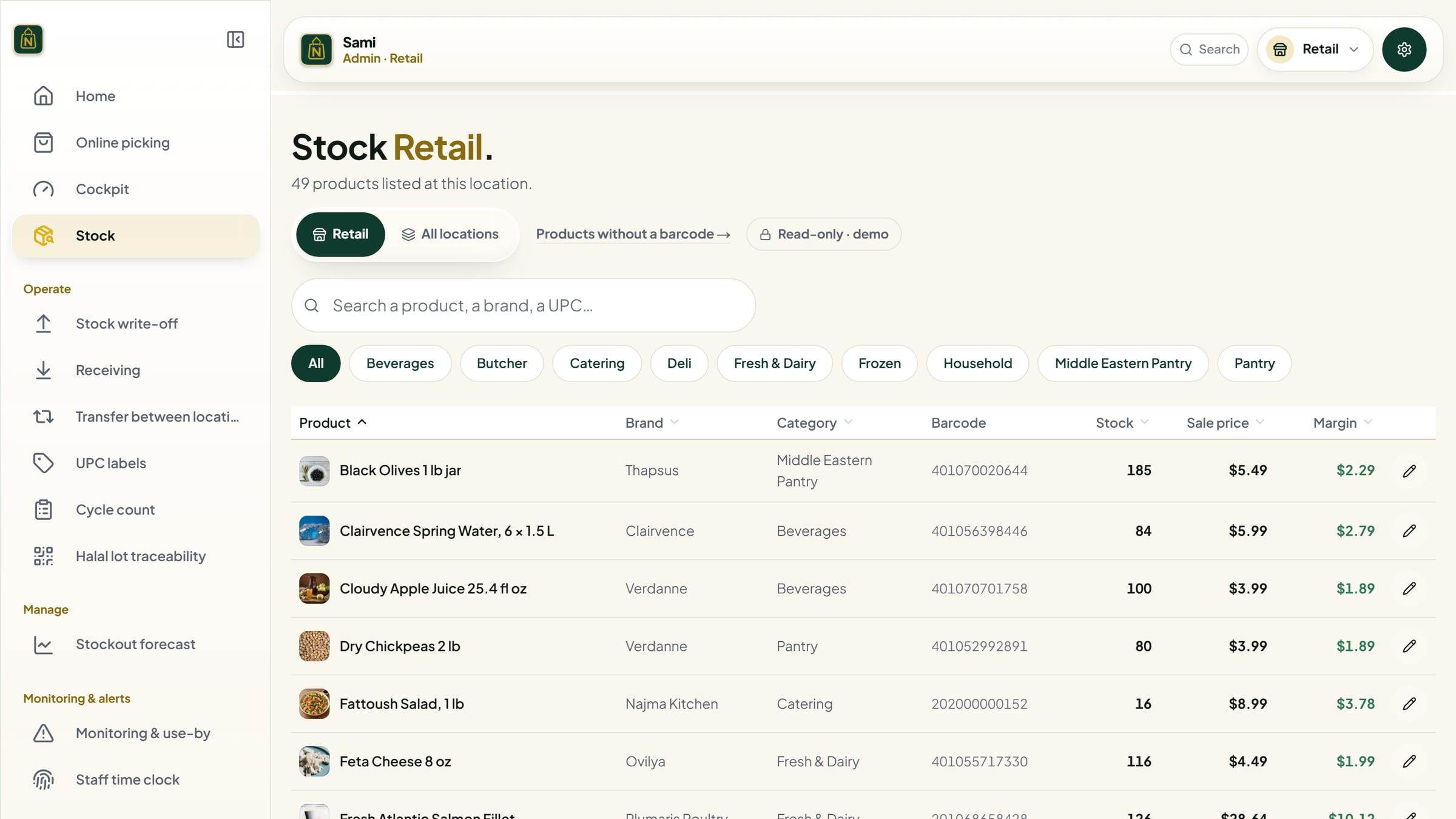Open the Retail store dropdown

[1315, 49]
